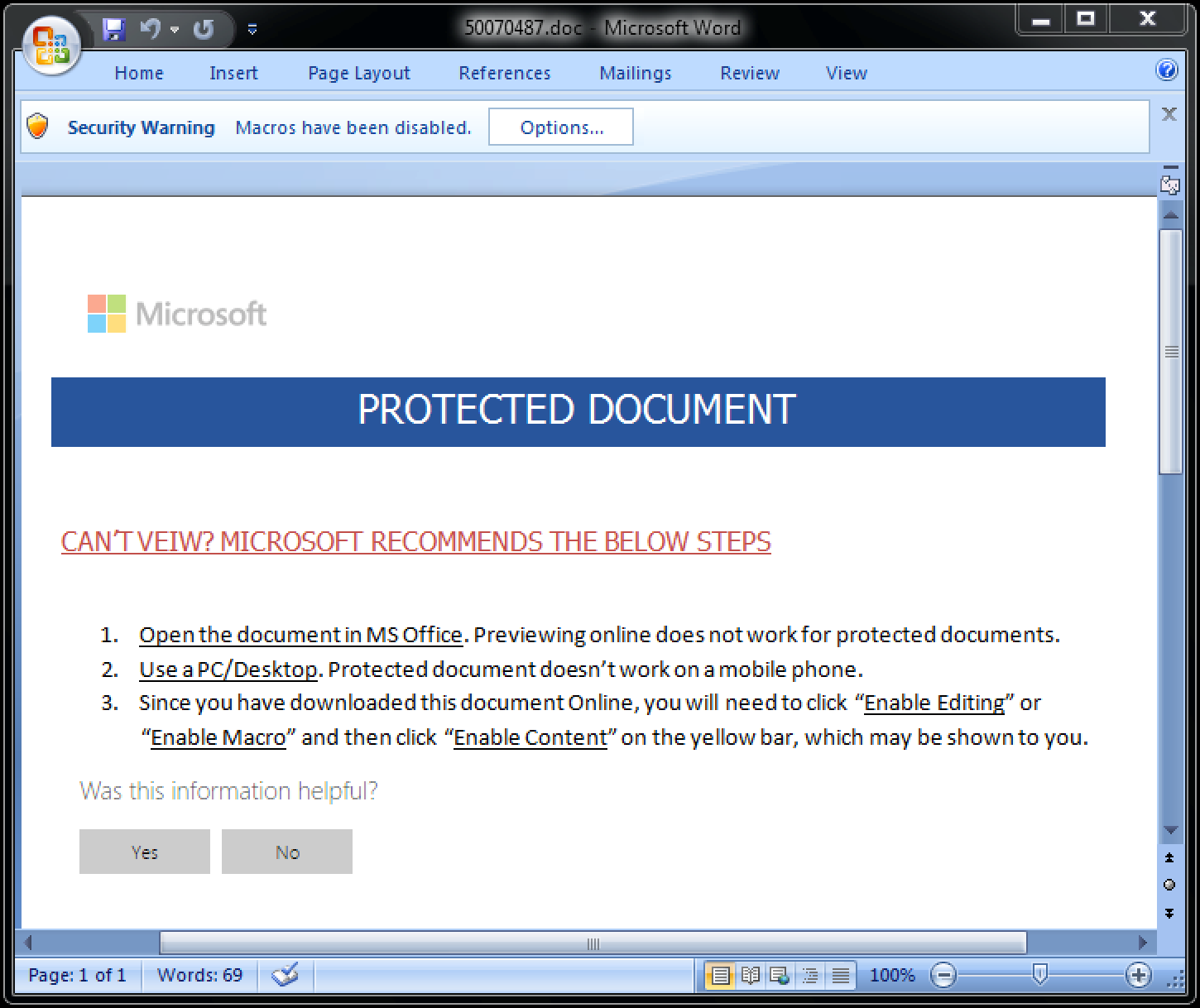Click the Enable Editing underlined text
Image resolution: width=1200 pixels, height=1008 pixels.
(x=934, y=703)
